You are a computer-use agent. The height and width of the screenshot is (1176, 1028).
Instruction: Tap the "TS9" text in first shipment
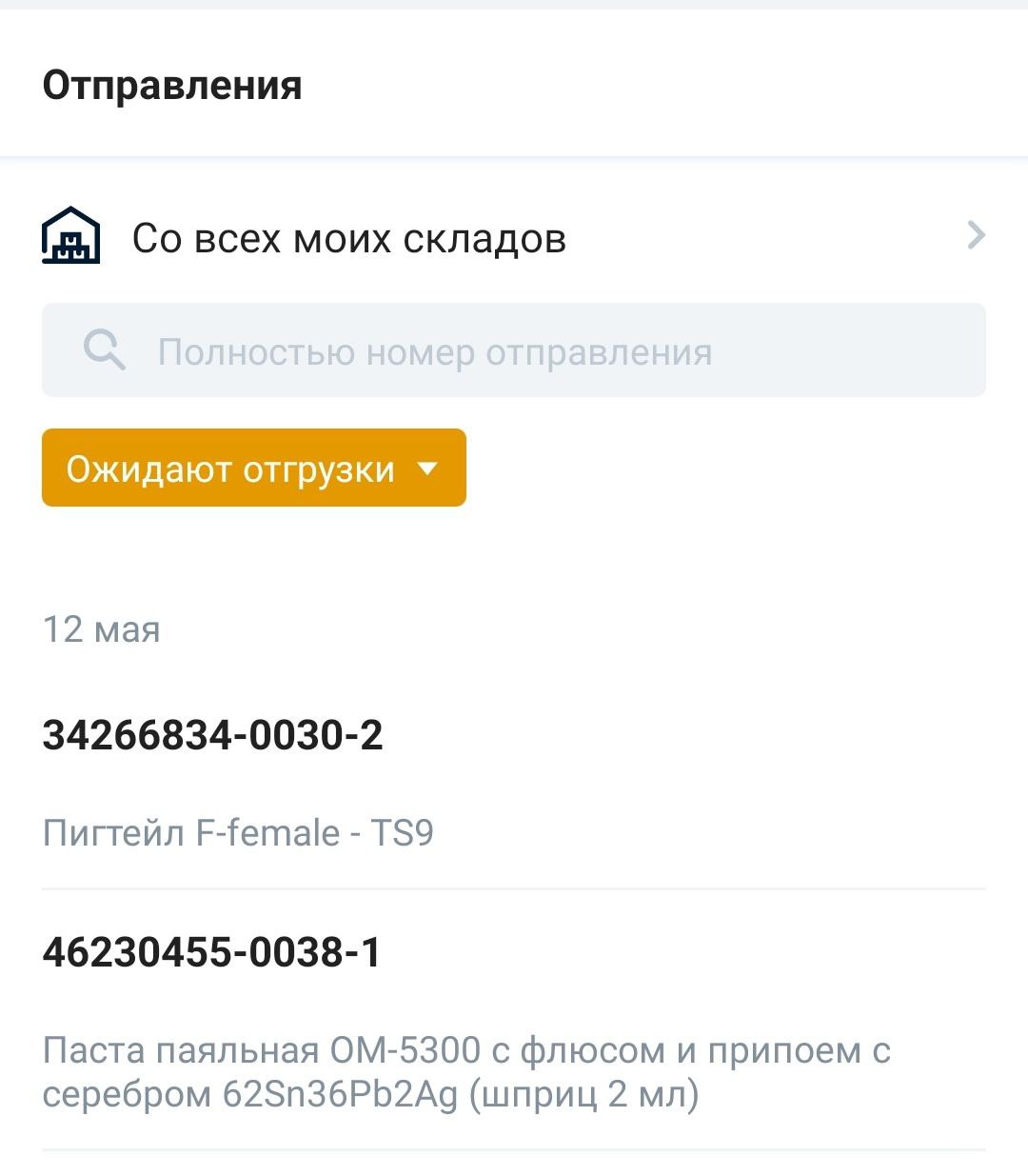[401, 833]
